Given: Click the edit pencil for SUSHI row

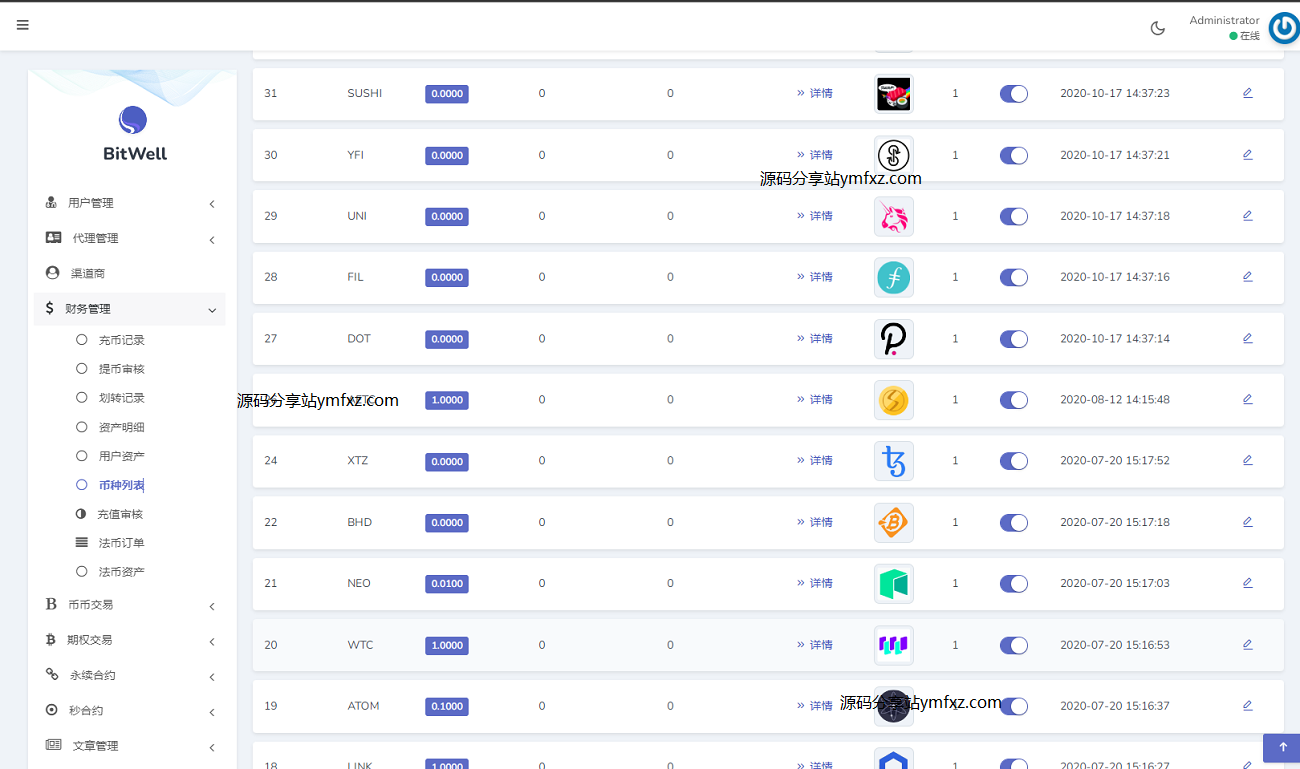Looking at the screenshot, I should click(x=1247, y=93).
